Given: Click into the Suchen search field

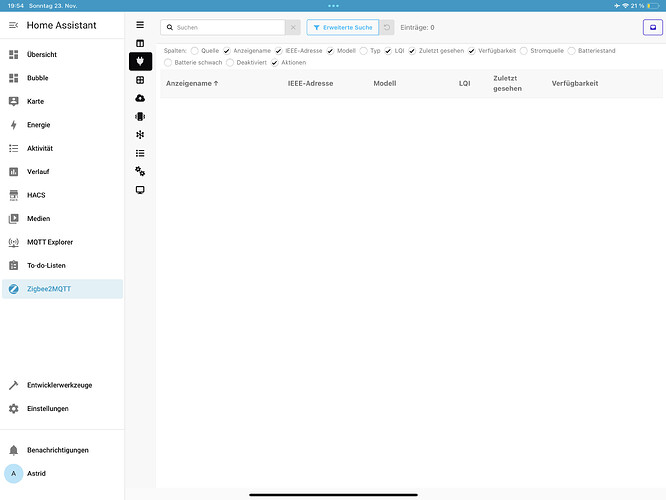Looking at the screenshot, I should 228,28.
